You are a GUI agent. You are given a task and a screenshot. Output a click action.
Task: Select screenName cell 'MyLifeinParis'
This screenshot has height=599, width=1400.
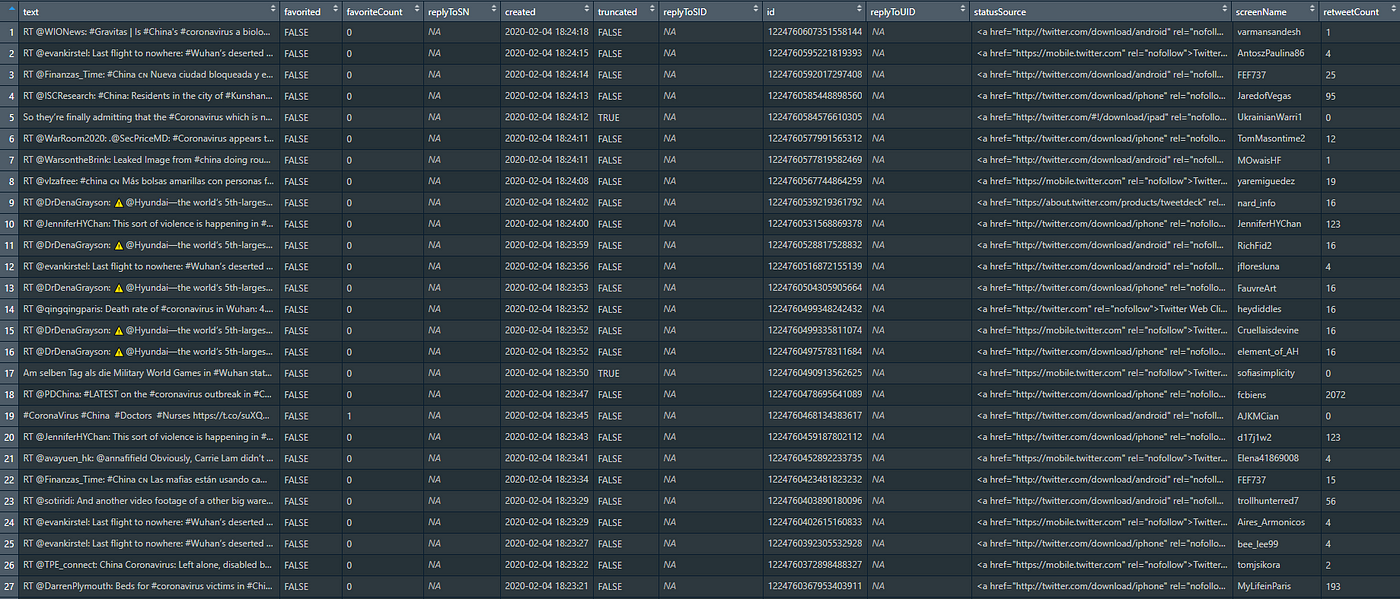coord(1266,586)
